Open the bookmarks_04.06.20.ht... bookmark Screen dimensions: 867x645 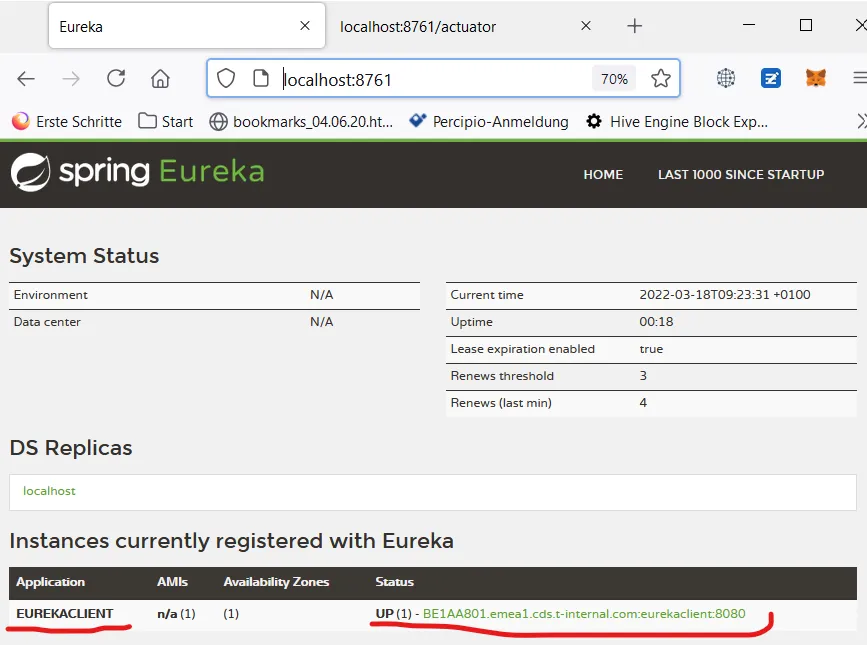[x=301, y=121]
